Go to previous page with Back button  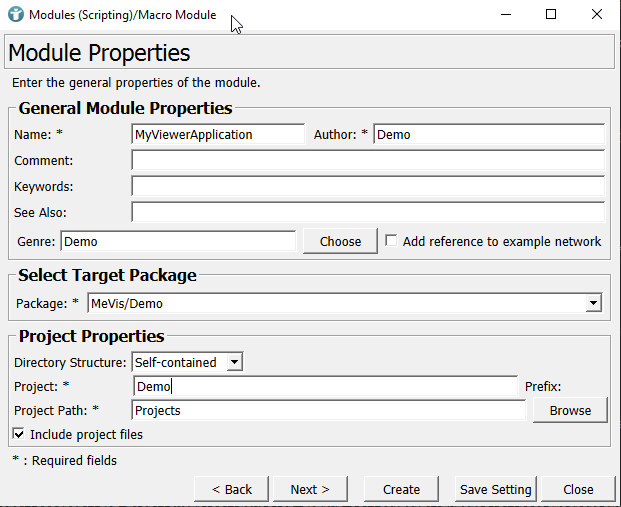(x=231, y=489)
